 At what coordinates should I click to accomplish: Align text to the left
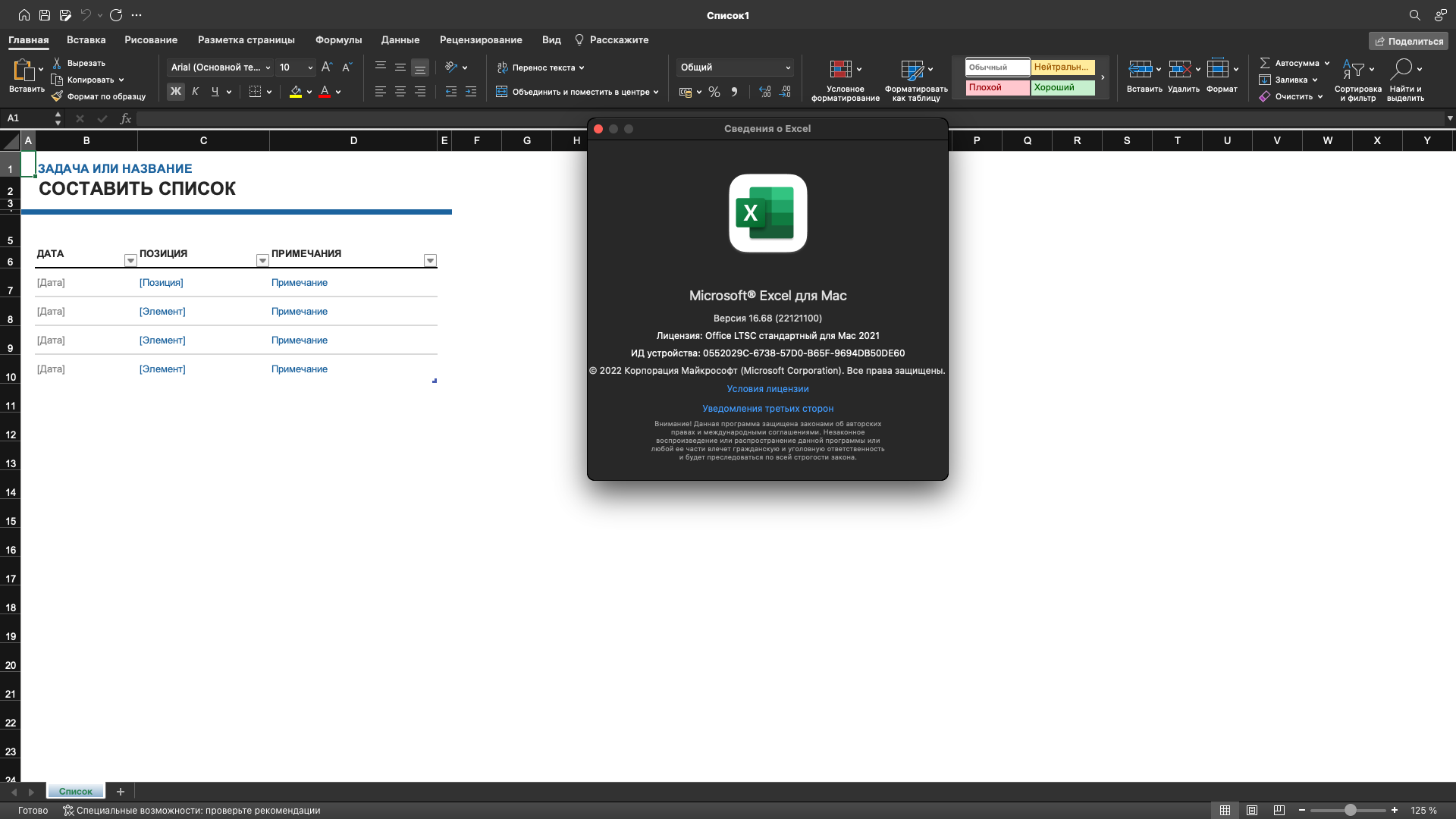tap(381, 92)
